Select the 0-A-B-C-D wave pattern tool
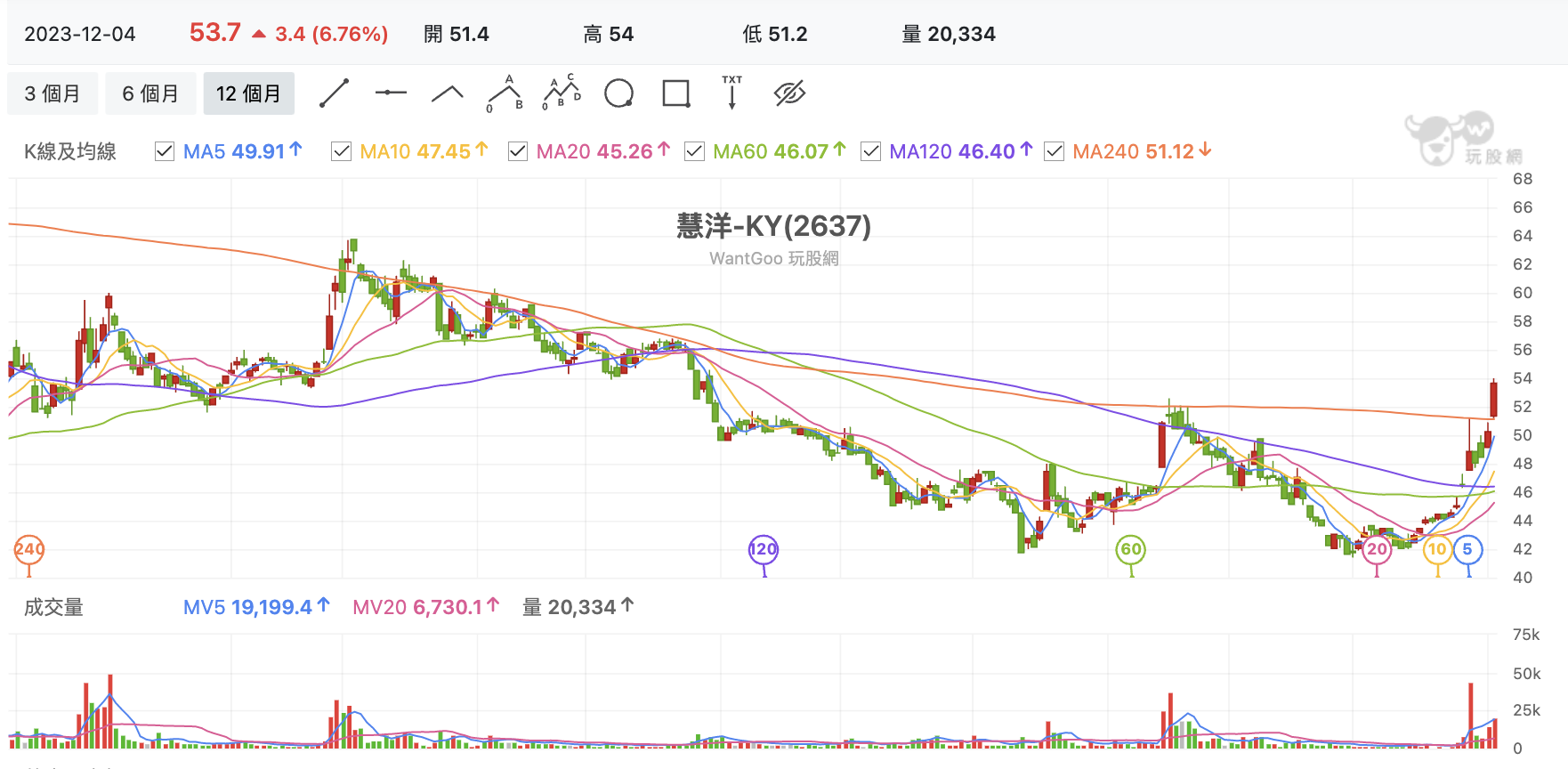This screenshot has height=769, width=1568. [562, 93]
